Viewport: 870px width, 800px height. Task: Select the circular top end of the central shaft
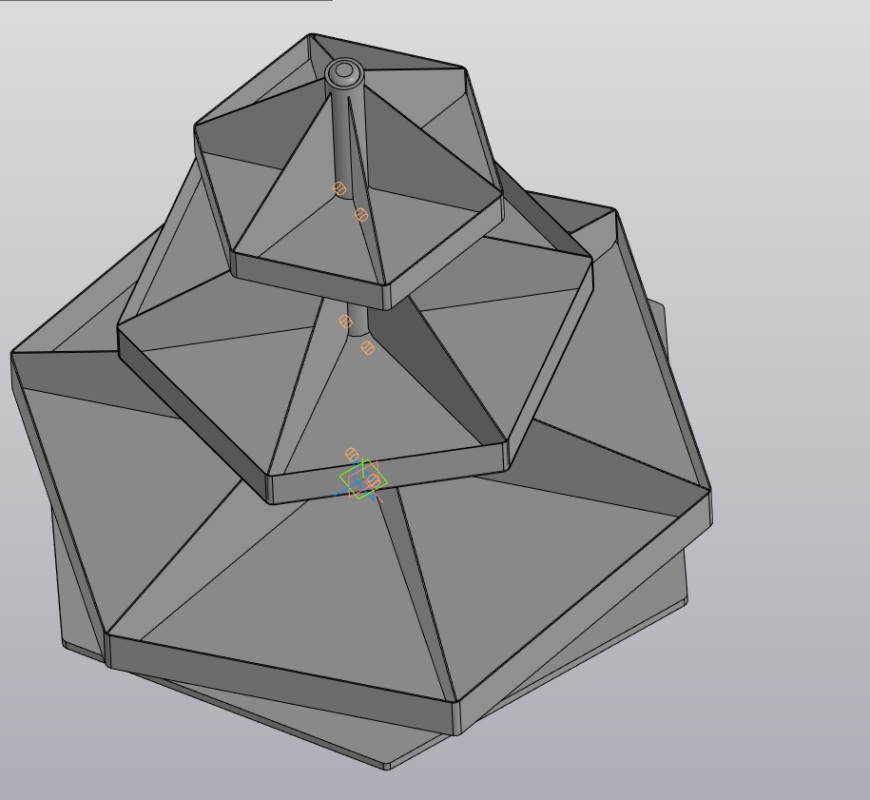click(344, 72)
